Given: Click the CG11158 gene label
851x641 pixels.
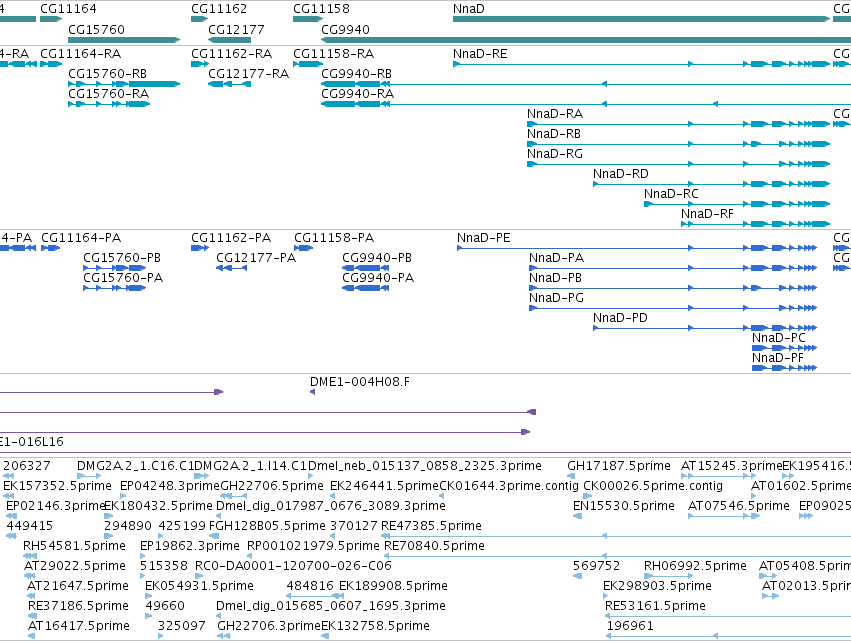Looking at the screenshot, I should pyautogui.click(x=321, y=9).
